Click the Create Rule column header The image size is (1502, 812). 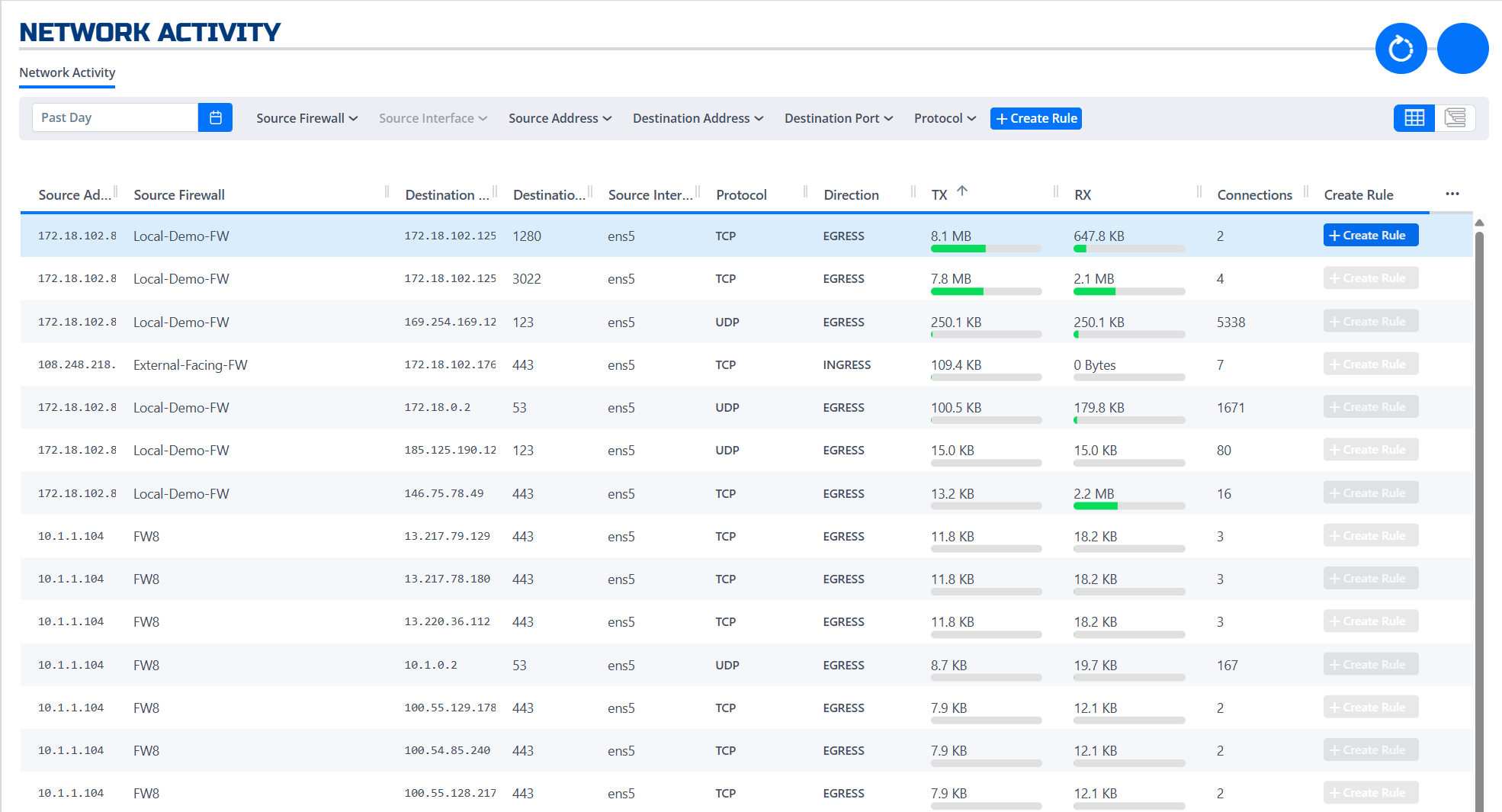[1358, 194]
